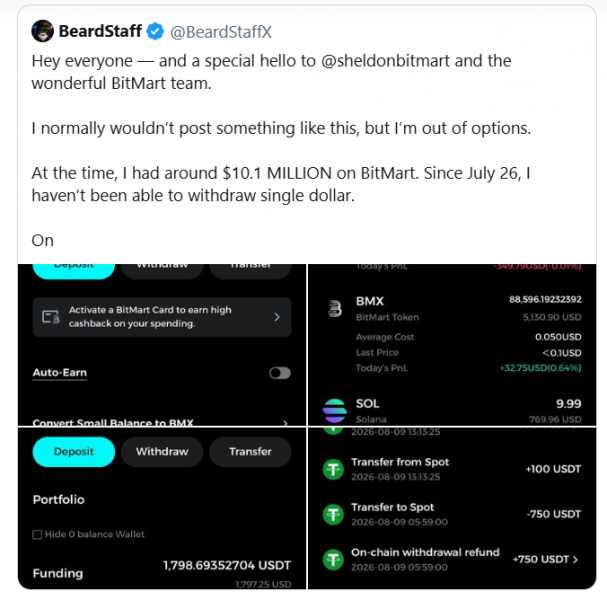Open the @BeardStaffX handle link
The height and width of the screenshot is (600, 607).
point(221,32)
